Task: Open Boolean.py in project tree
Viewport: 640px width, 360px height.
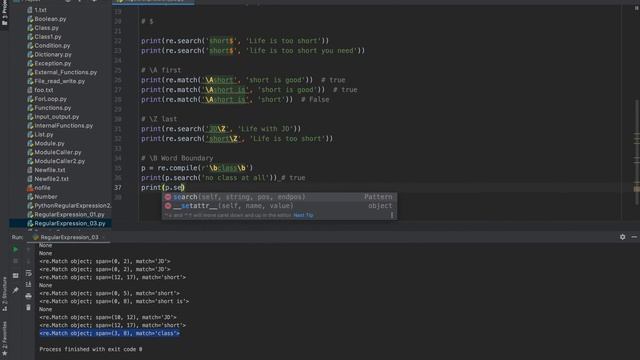Action: tap(50, 19)
